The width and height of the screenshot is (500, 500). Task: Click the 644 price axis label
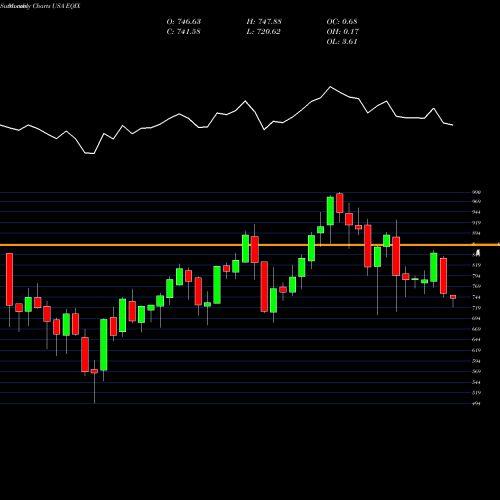click(x=477, y=340)
